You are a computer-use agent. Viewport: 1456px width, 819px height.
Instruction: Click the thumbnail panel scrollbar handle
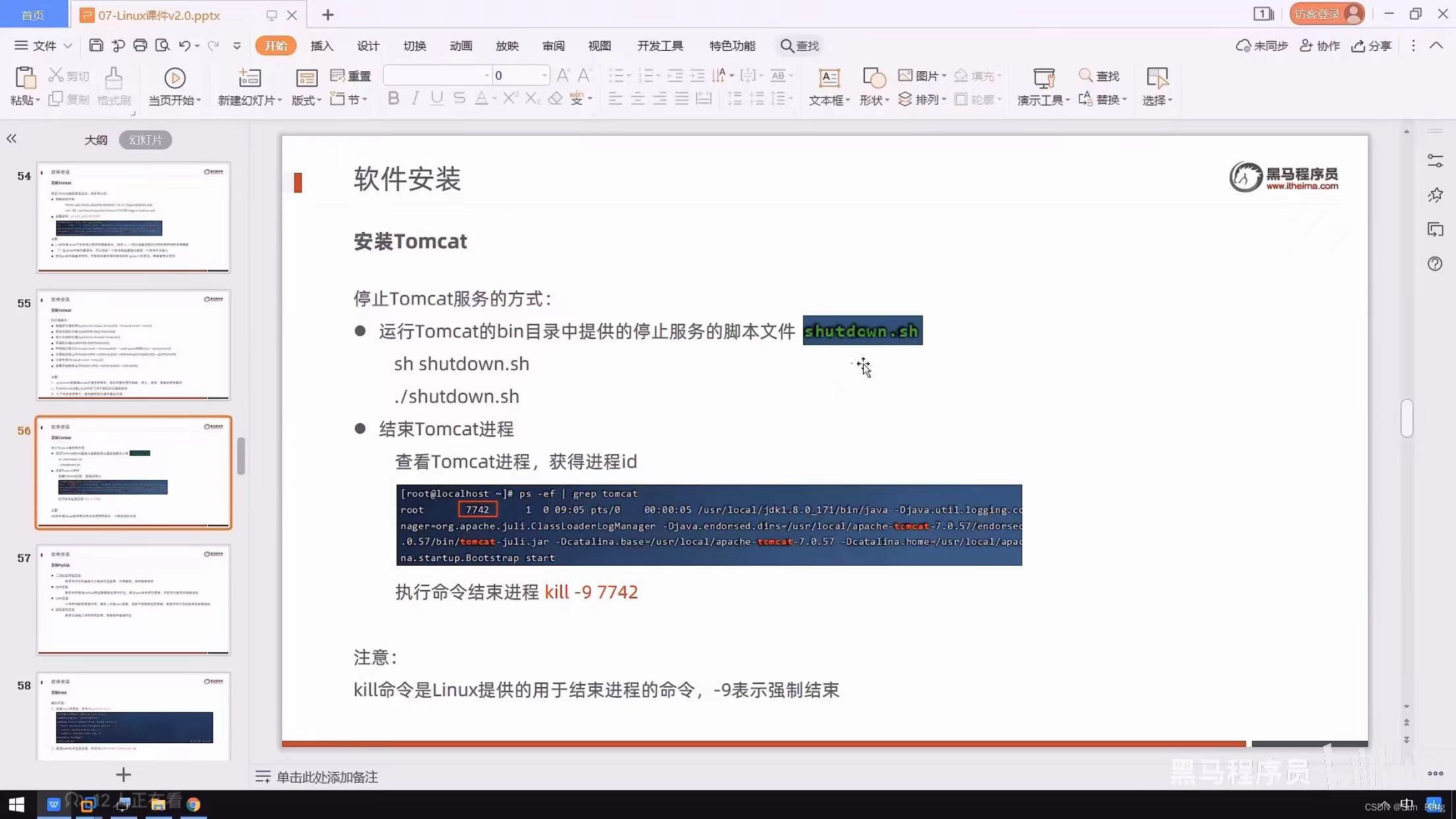pyautogui.click(x=241, y=456)
